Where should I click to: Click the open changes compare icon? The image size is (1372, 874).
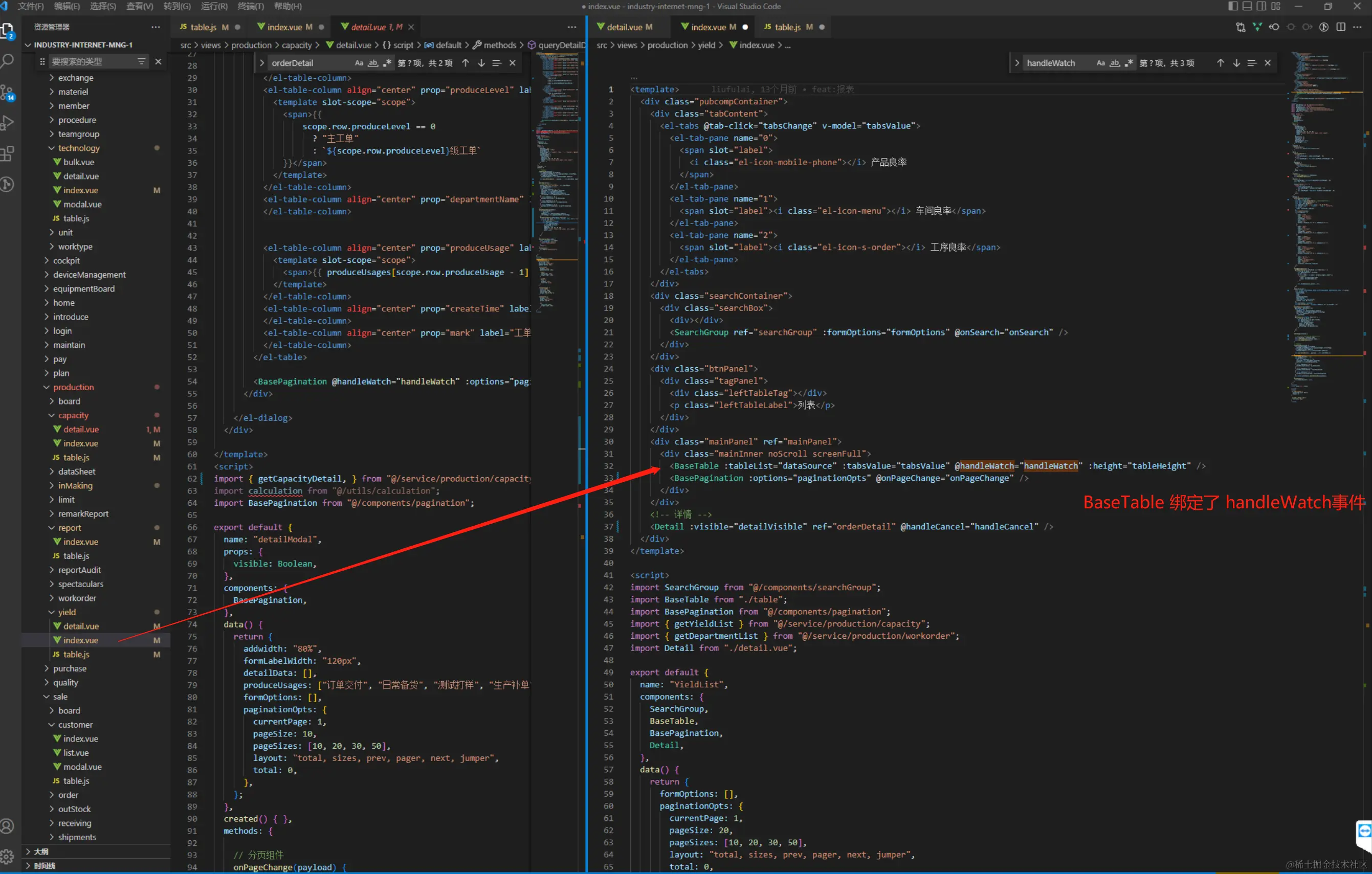tap(1241, 27)
